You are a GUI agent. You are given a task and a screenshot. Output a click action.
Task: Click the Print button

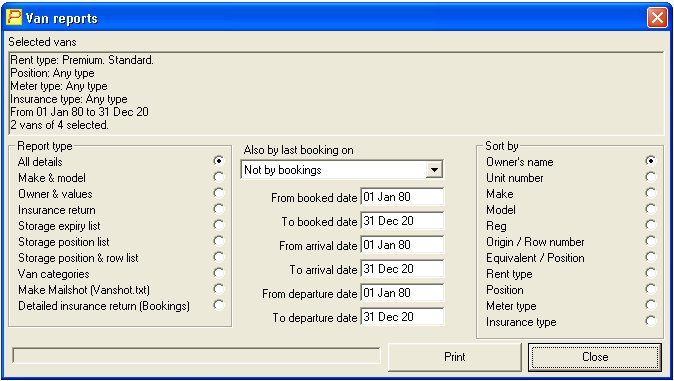click(455, 357)
